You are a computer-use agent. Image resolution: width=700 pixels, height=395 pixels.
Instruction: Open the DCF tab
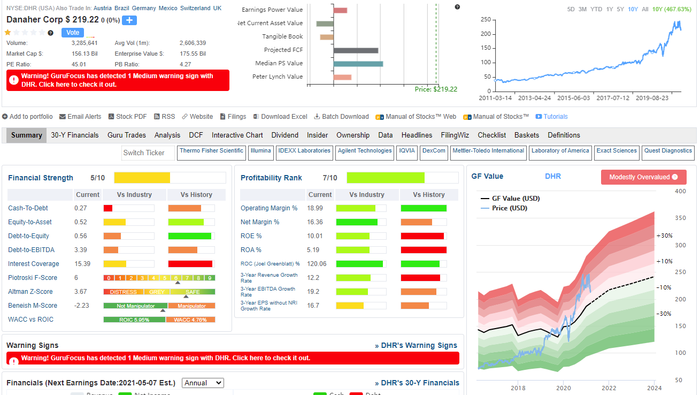point(196,135)
